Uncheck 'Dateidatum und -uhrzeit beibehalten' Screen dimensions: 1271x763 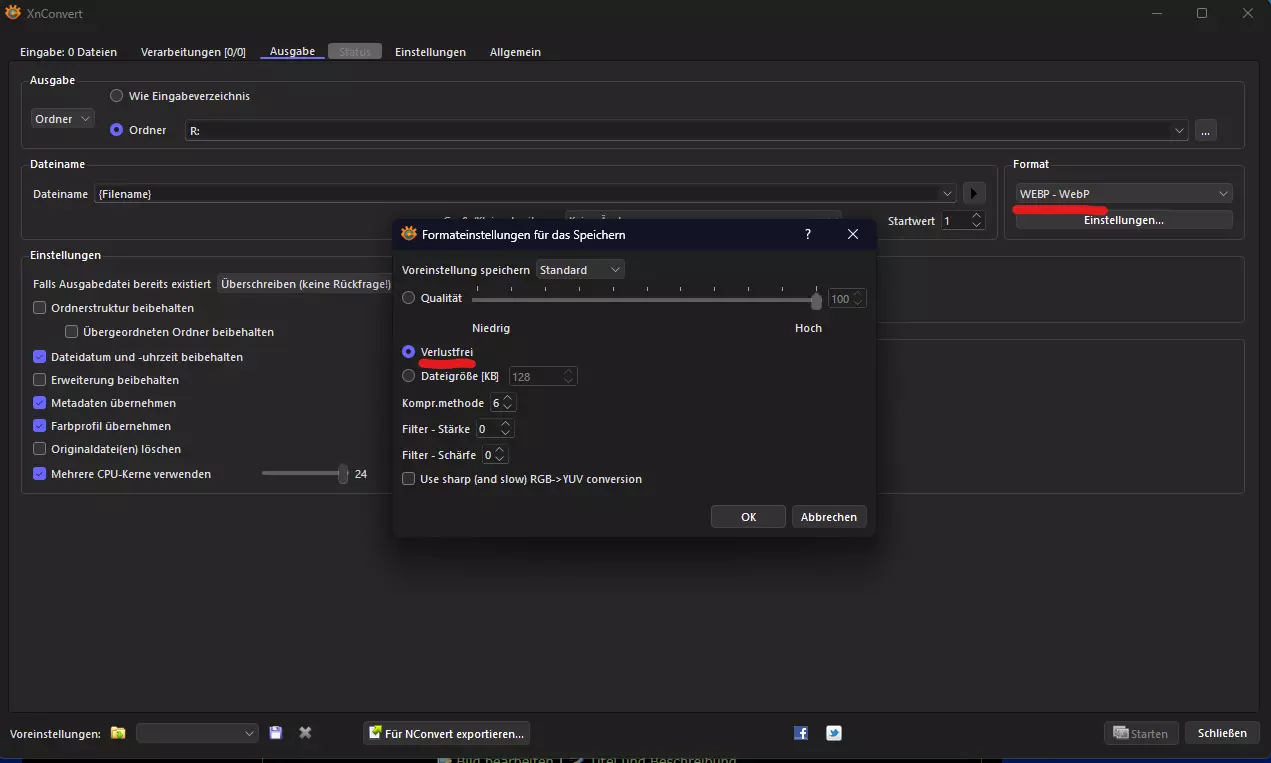tap(40, 357)
